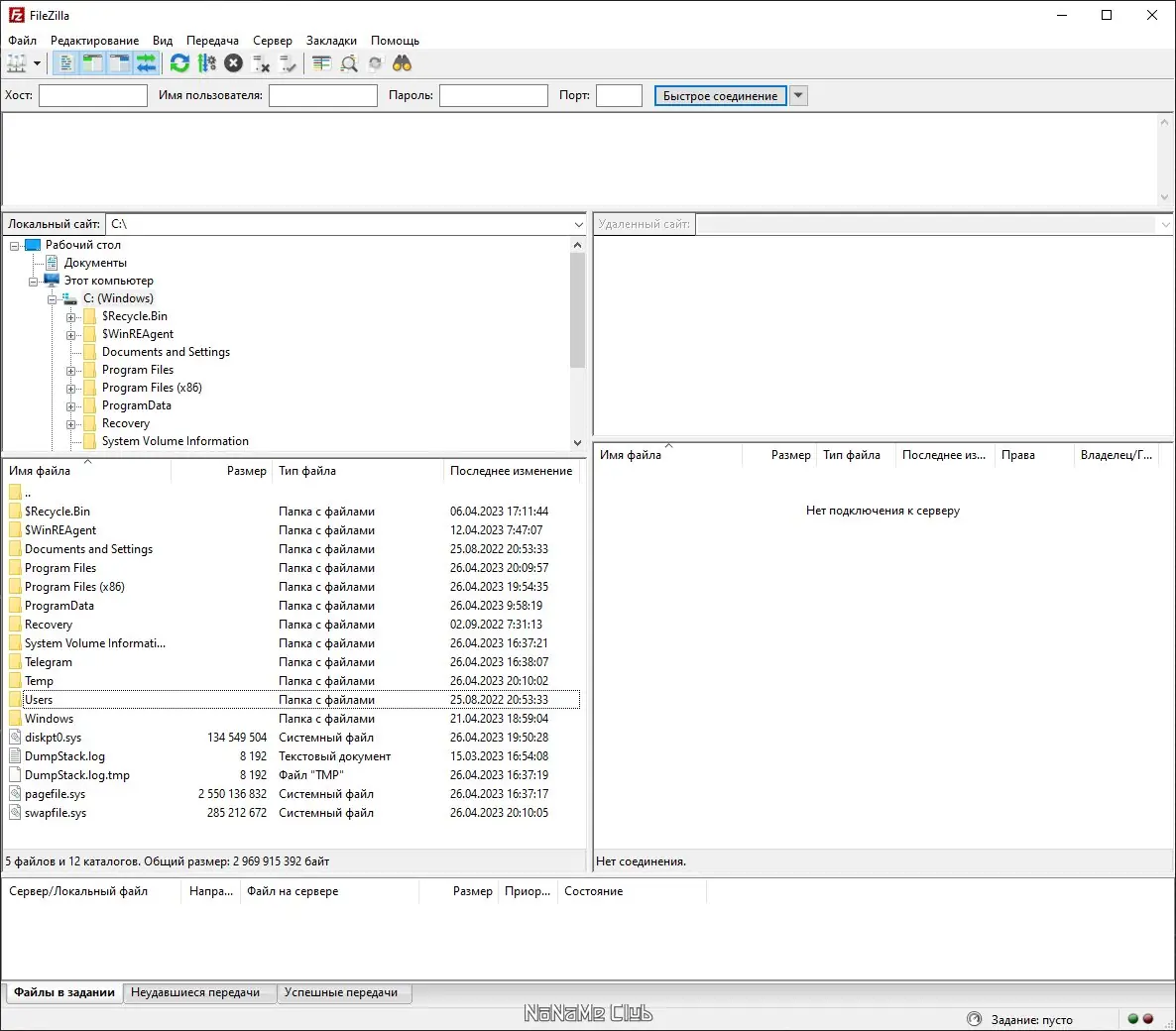Viewport: 1176px width, 1031px height.
Task: Select the Users folder in file list
Action: pos(293,700)
